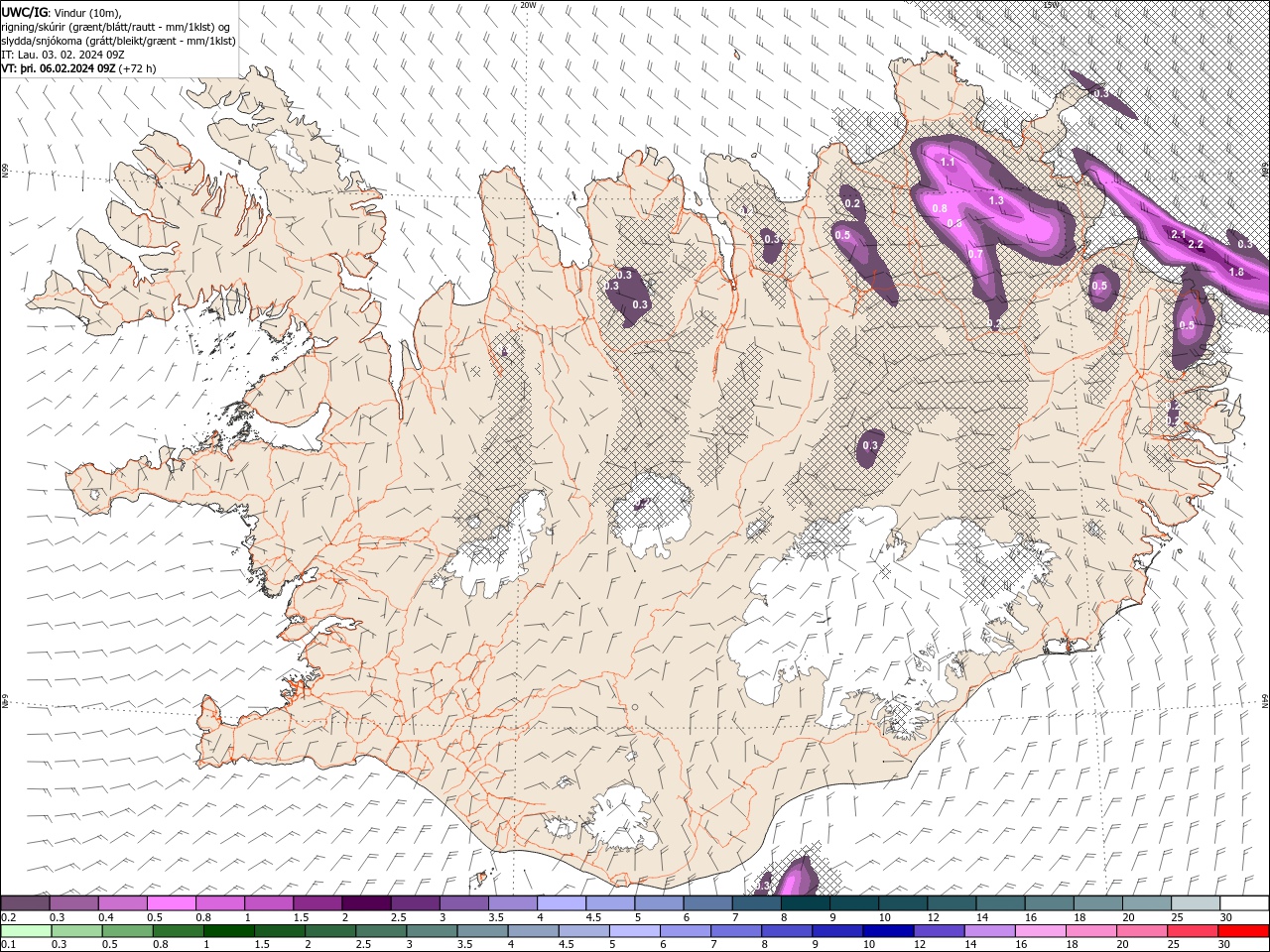Screen dimensions: 1270x952
Task: Pick the 10 dark navy rain-scale swatch
Action: [x=888, y=931]
